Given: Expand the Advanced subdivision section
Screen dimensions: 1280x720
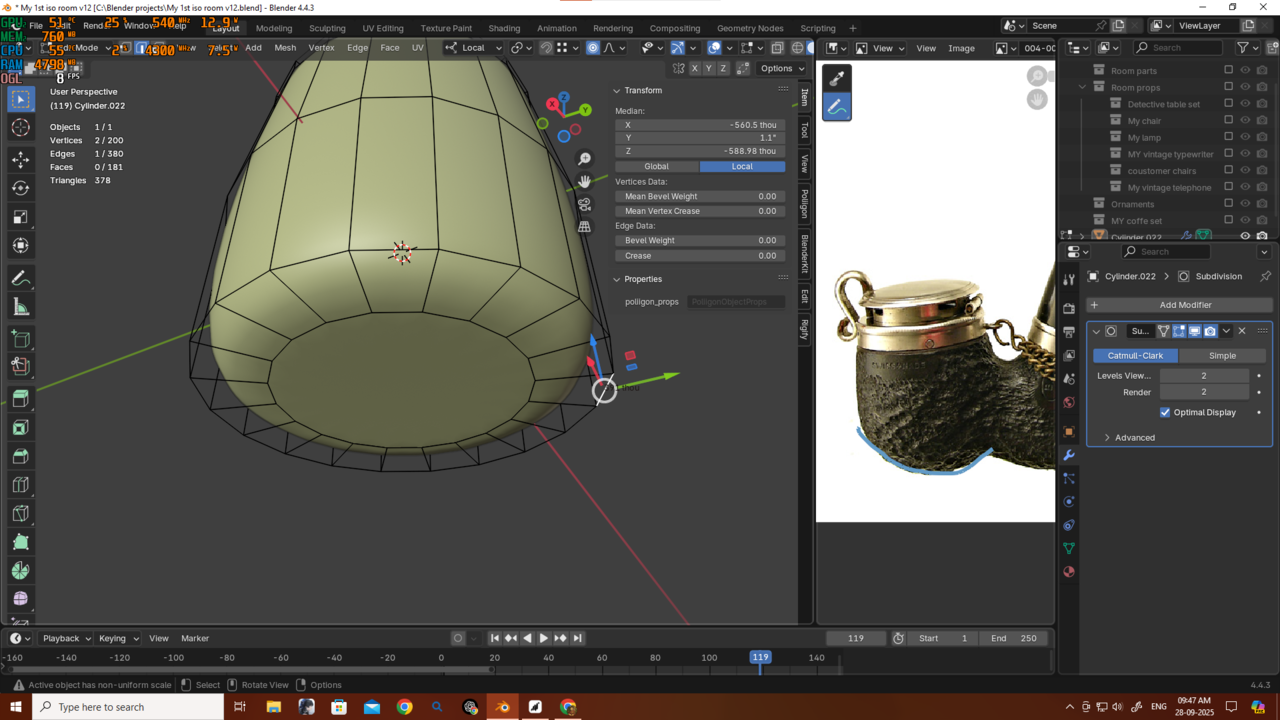Looking at the screenshot, I should coord(1135,437).
